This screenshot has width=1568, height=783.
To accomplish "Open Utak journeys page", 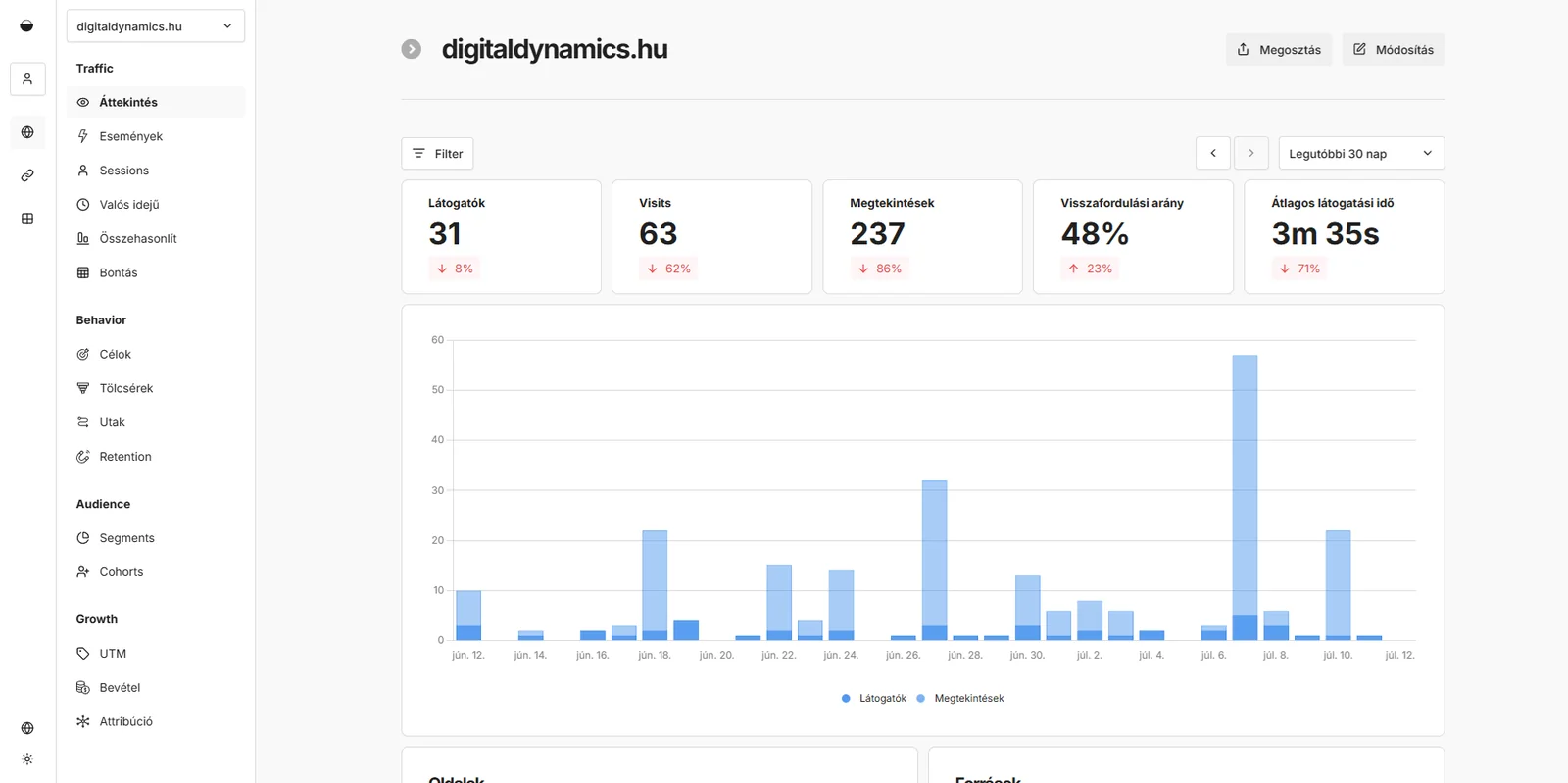I will (156, 422).
